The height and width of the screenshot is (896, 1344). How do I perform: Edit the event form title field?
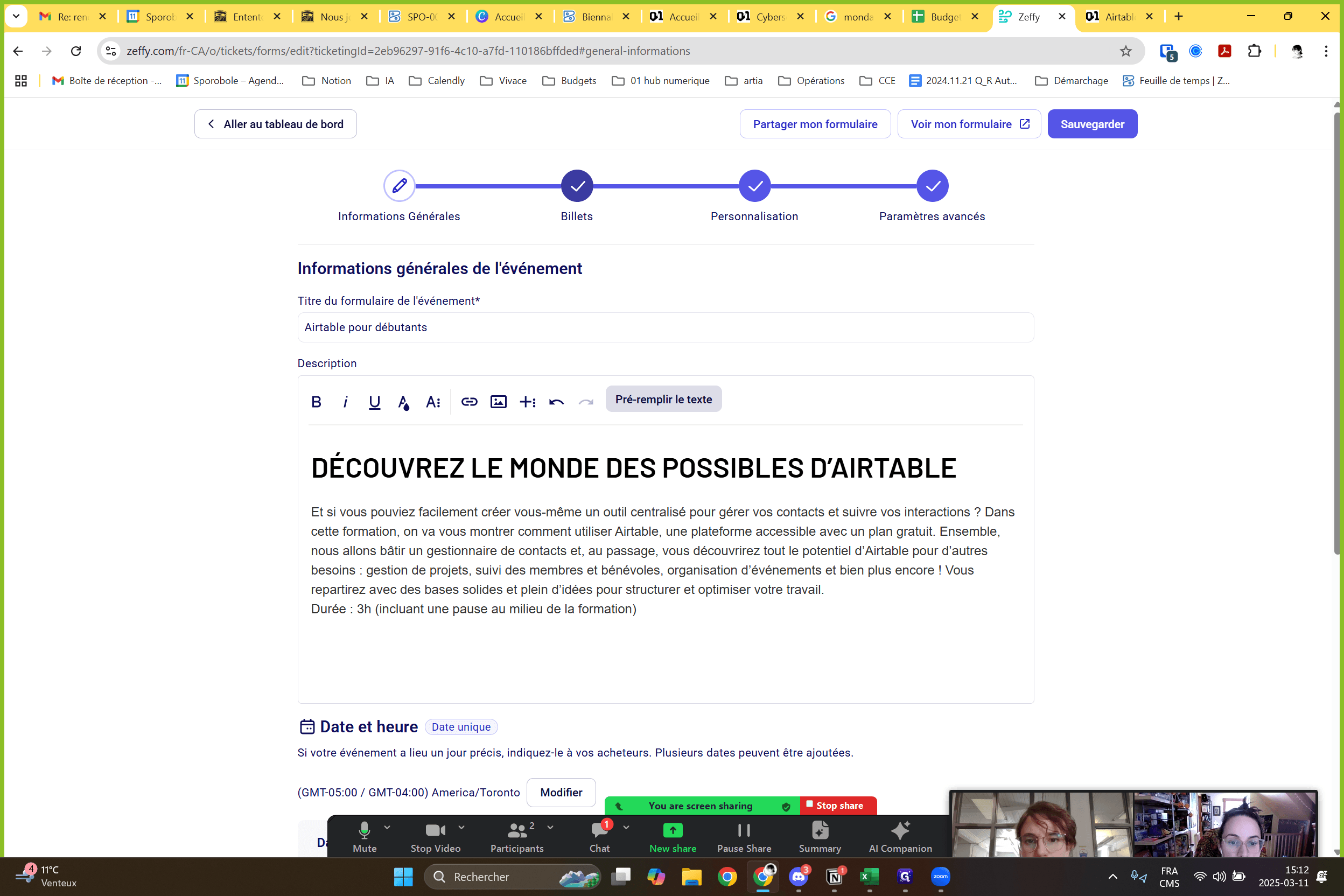point(666,327)
